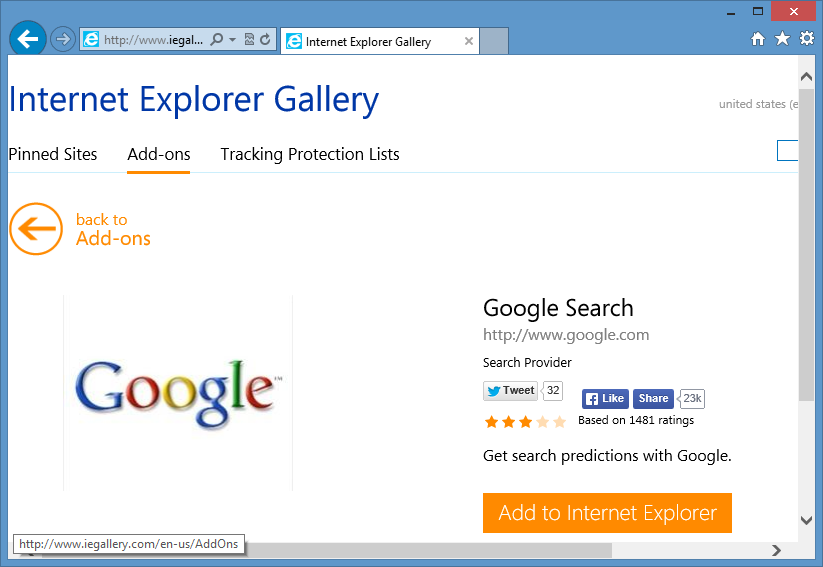The height and width of the screenshot is (567, 823).
Task: Click the vertical scrollbar down arrow
Action: tap(806, 520)
